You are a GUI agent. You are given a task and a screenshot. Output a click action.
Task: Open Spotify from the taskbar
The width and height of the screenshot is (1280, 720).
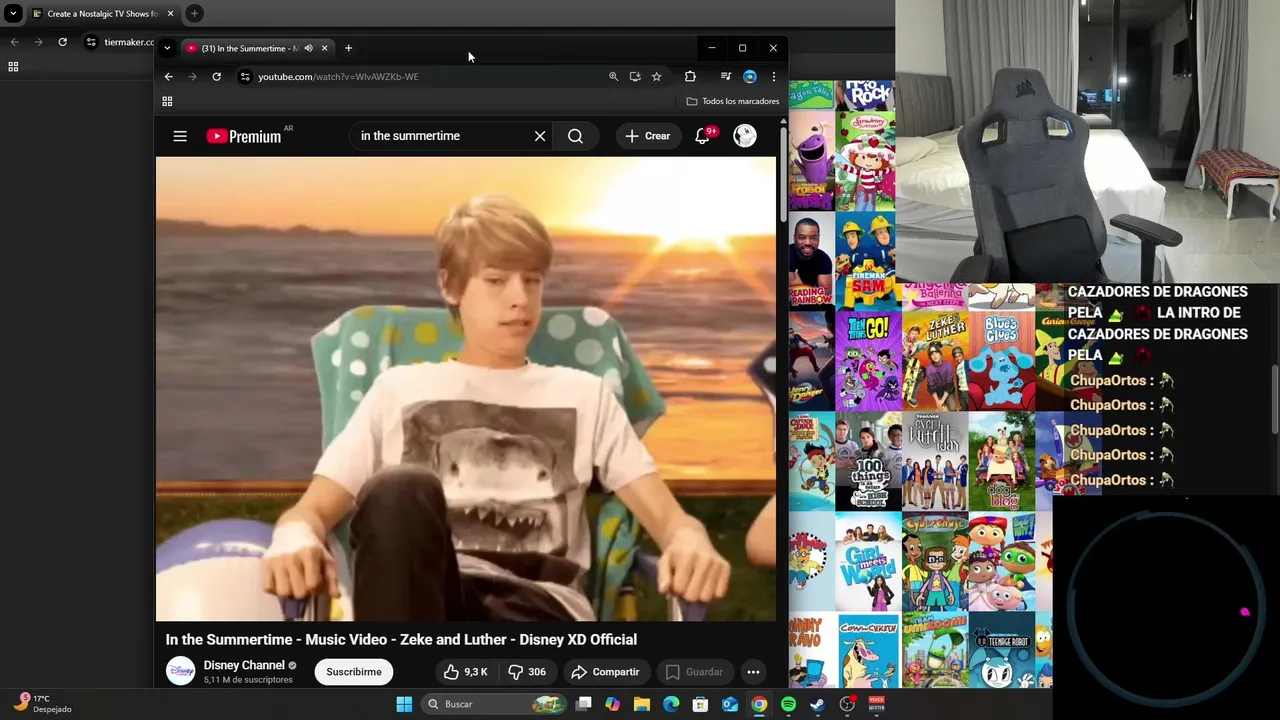point(788,704)
